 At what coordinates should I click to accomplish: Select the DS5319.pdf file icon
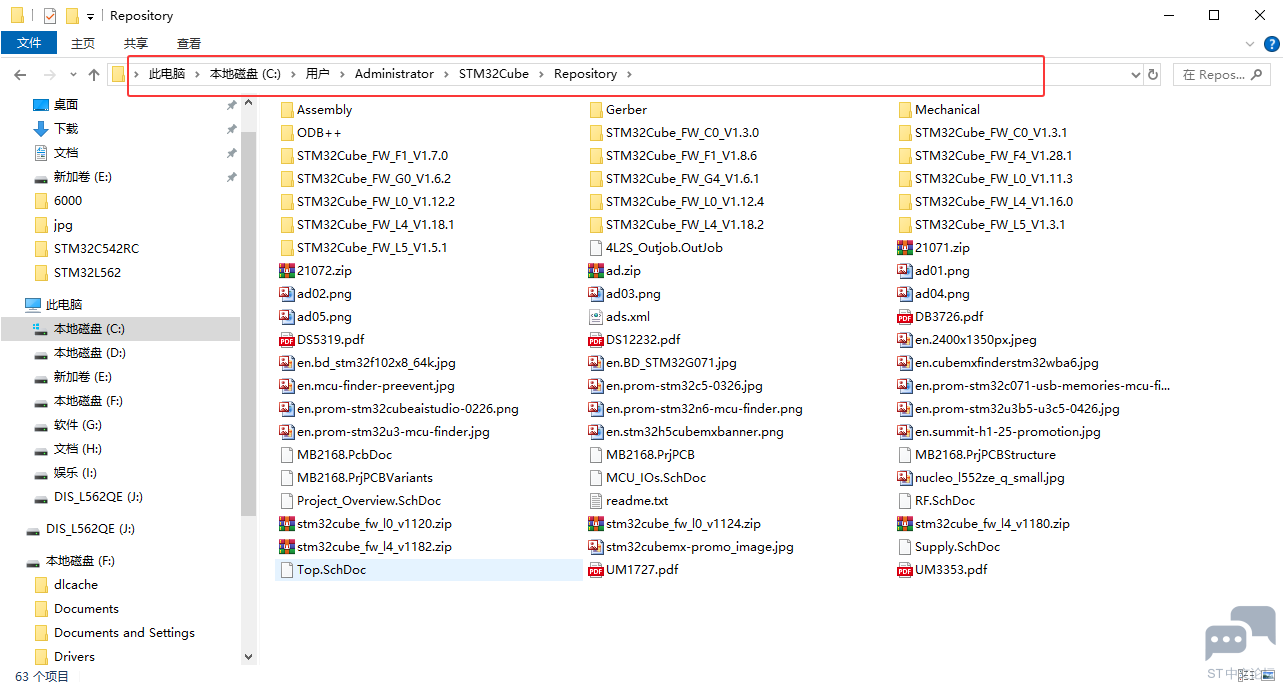pos(286,340)
